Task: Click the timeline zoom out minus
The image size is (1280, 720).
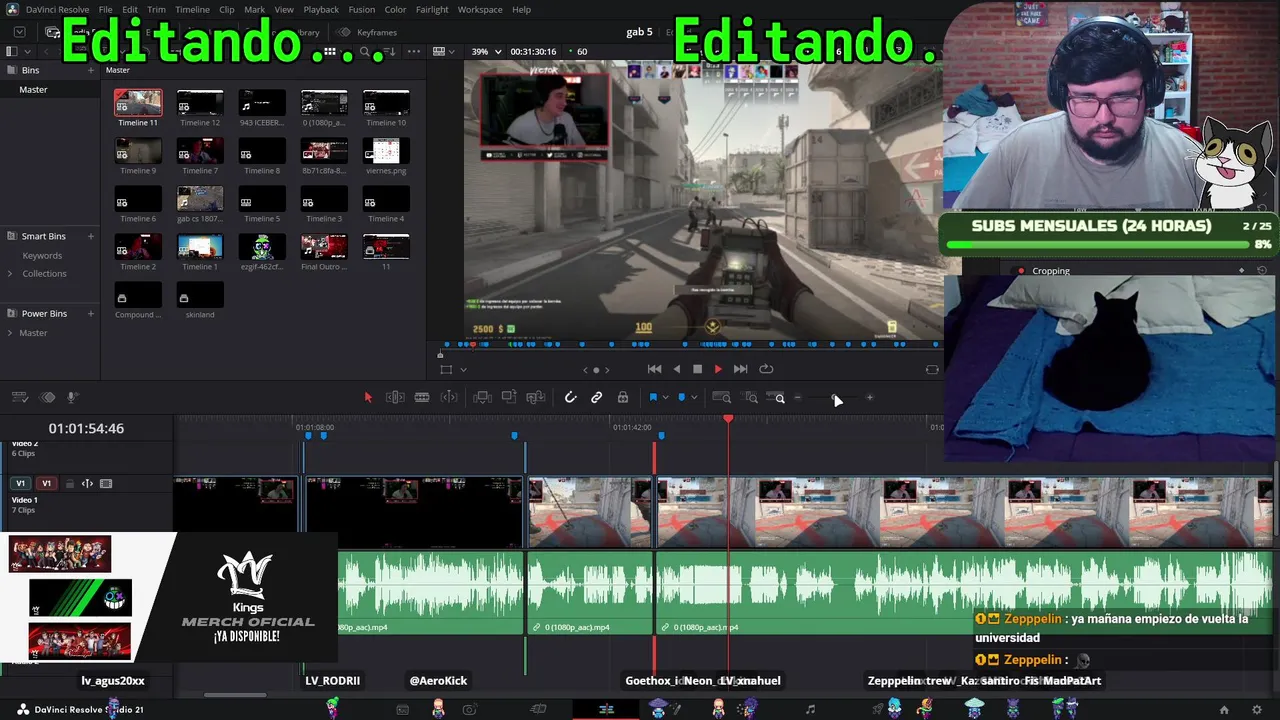Action: [x=797, y=398]
